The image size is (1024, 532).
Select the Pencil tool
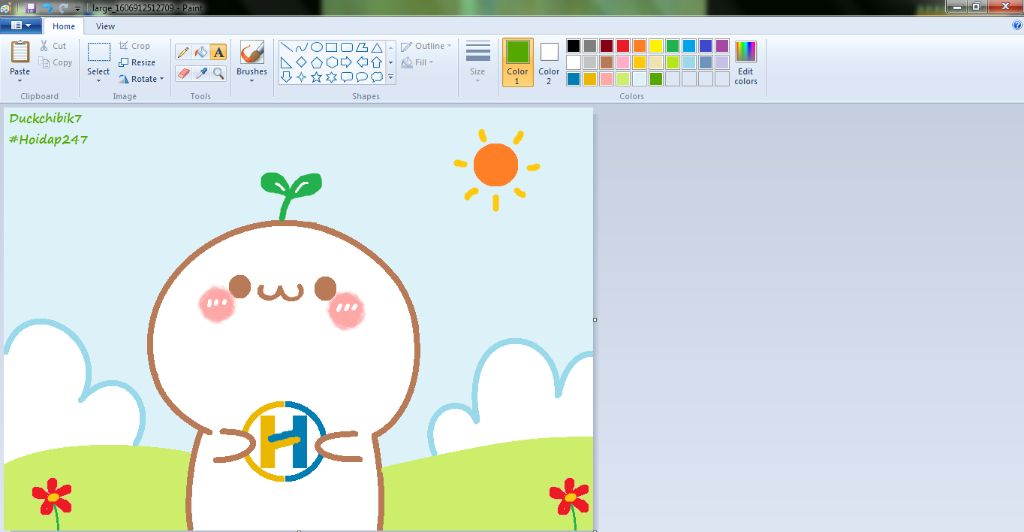[184, 52]
